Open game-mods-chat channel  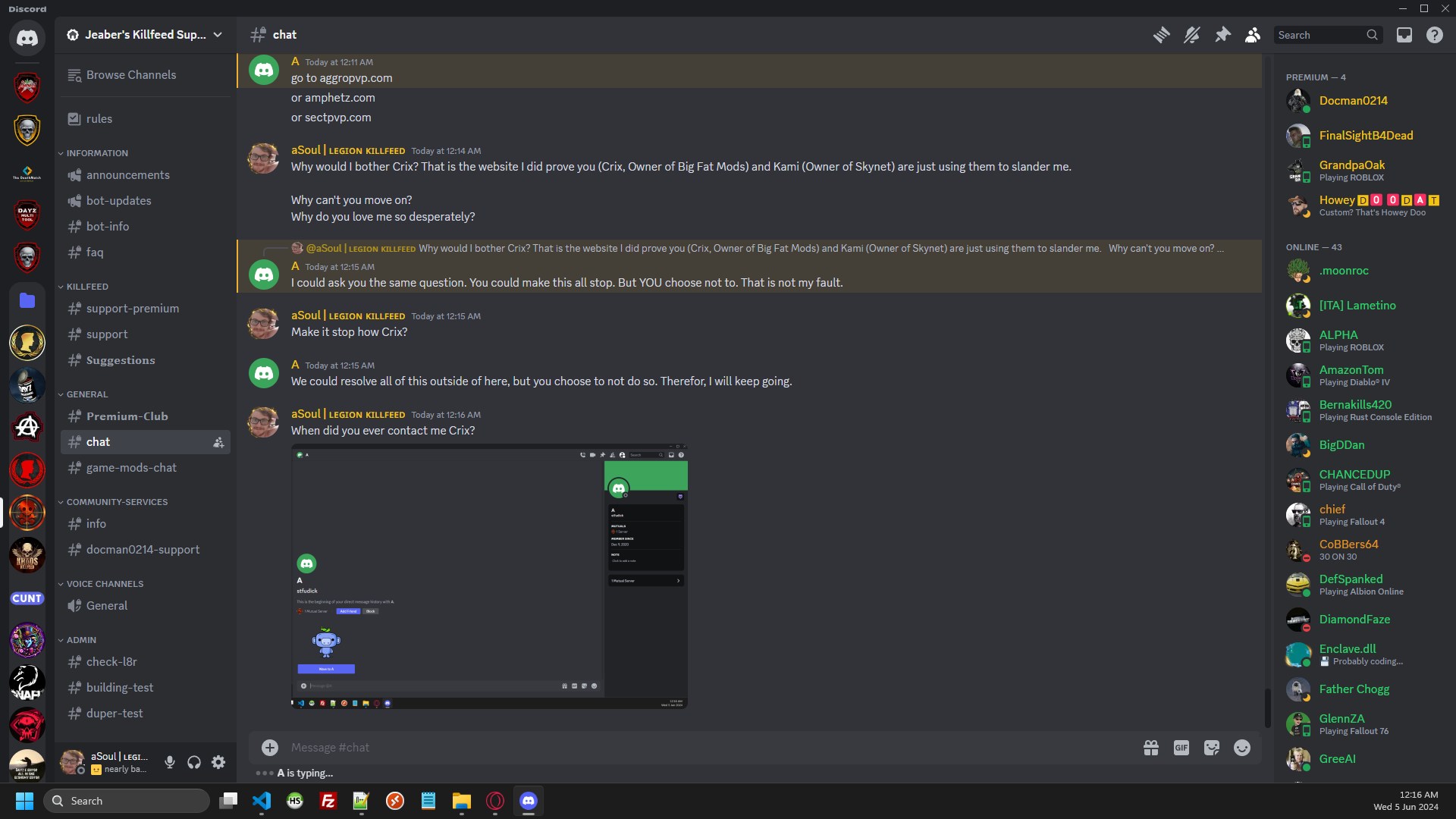click(x=146, y=468)
